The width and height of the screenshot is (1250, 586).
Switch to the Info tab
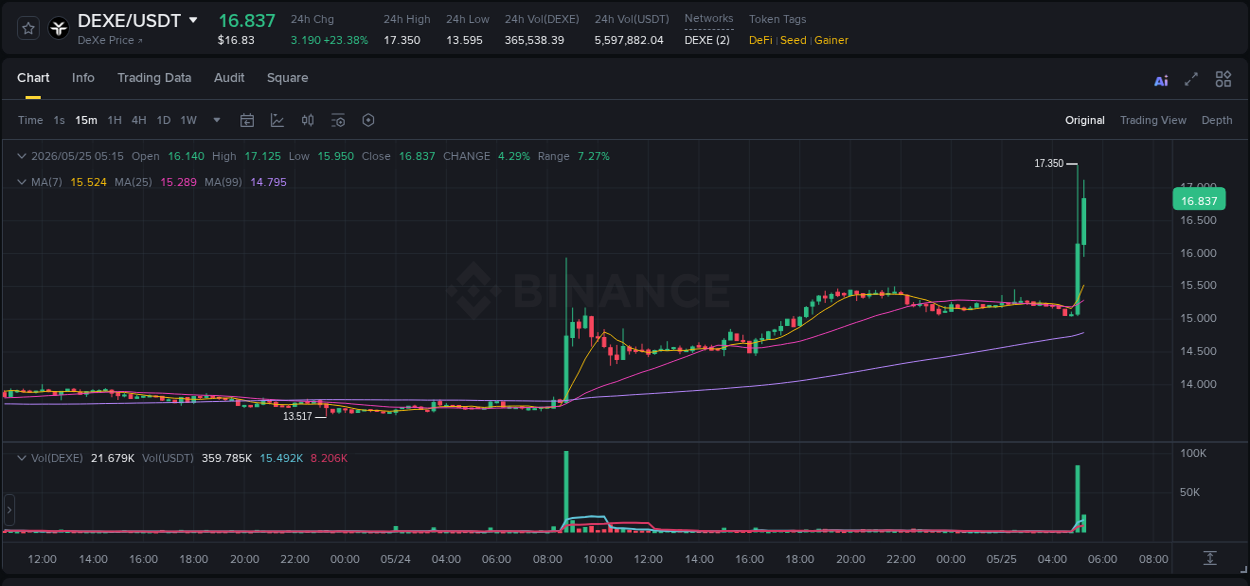tap(83, 78)
